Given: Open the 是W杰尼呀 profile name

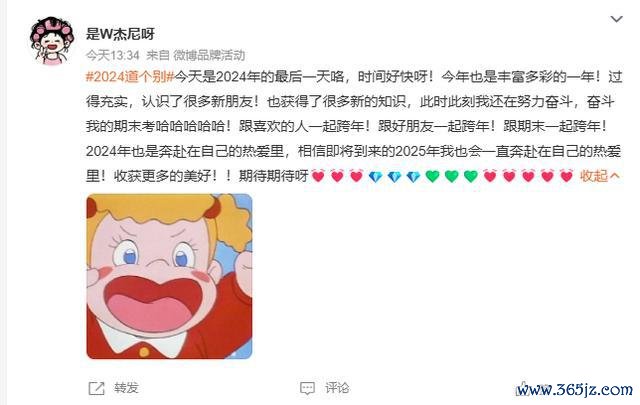Looking at the screenshot, I should pyautogui.click(x=120, y=34).
